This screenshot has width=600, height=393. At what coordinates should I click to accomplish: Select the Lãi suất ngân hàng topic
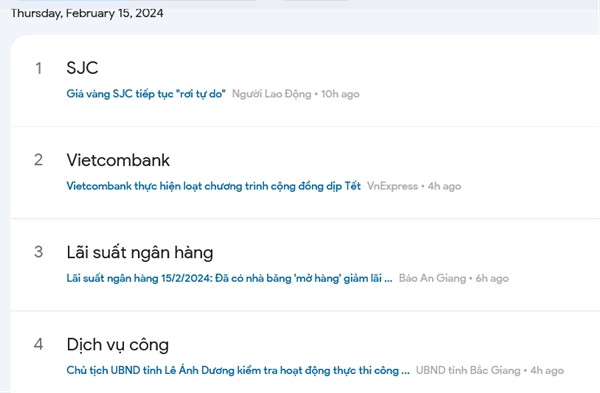140,253
